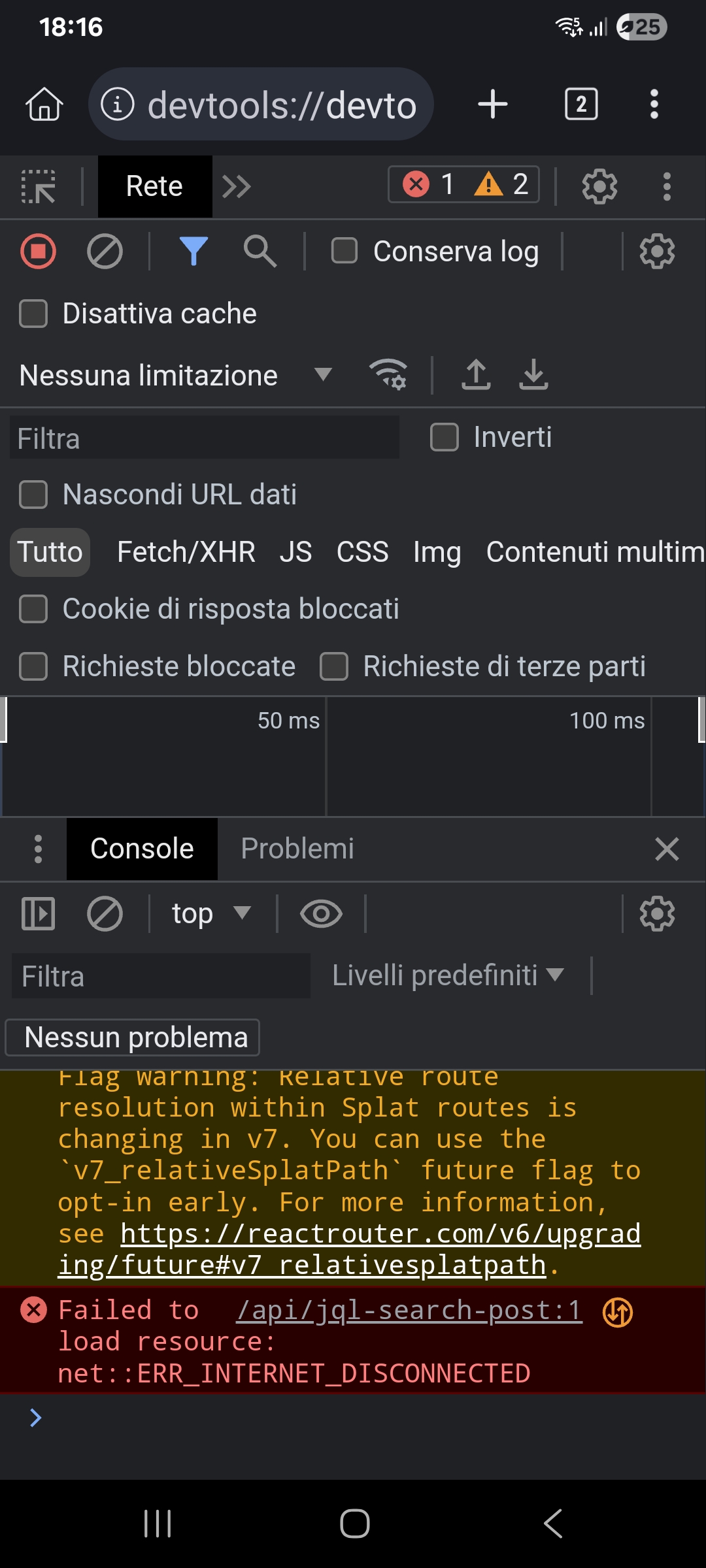Check the Nascondi URL dati option
706x1568 pixels.
33,495
